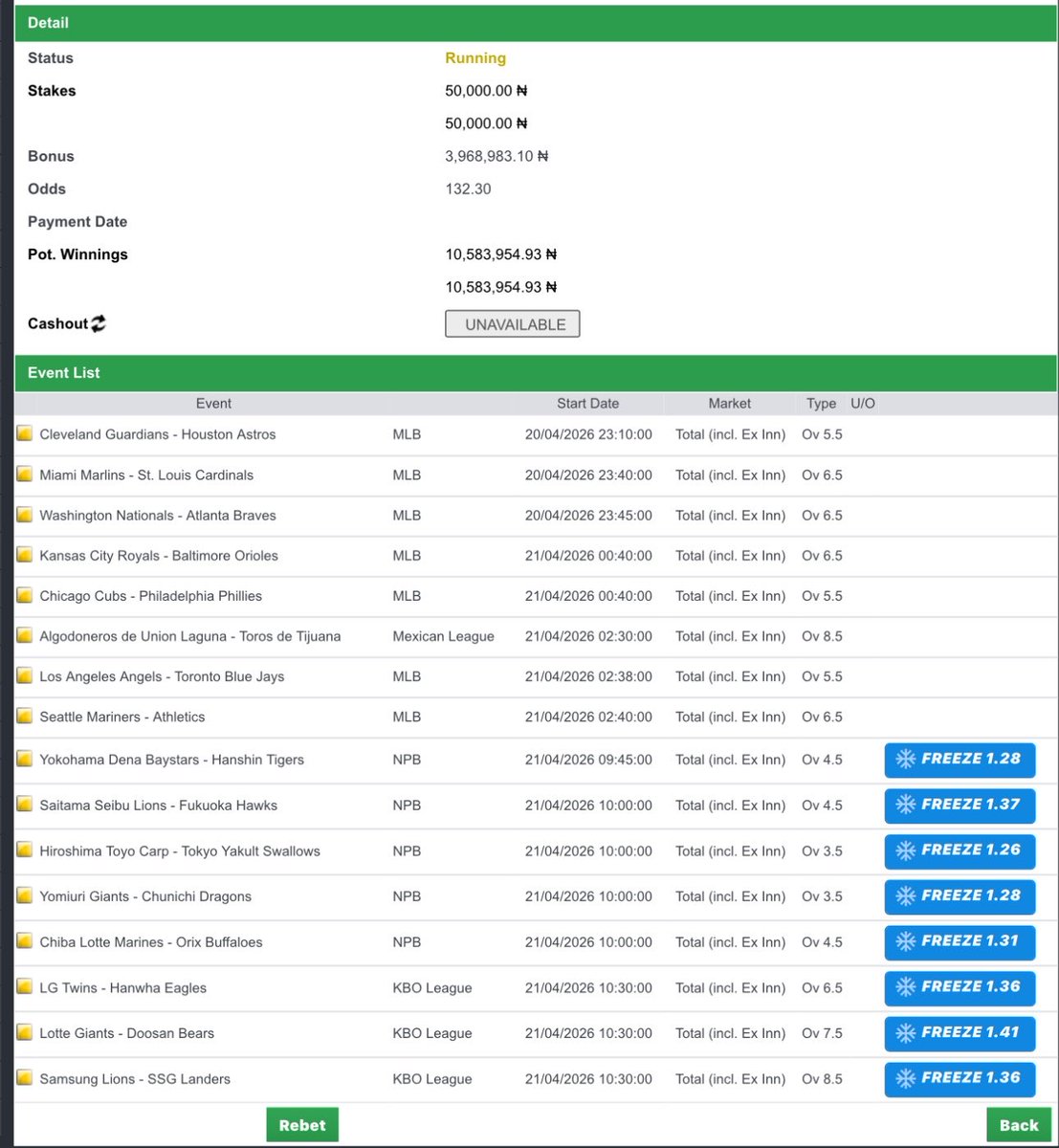Click Ov 8.5 in Samsung Lions row

tap(822, 1078)
